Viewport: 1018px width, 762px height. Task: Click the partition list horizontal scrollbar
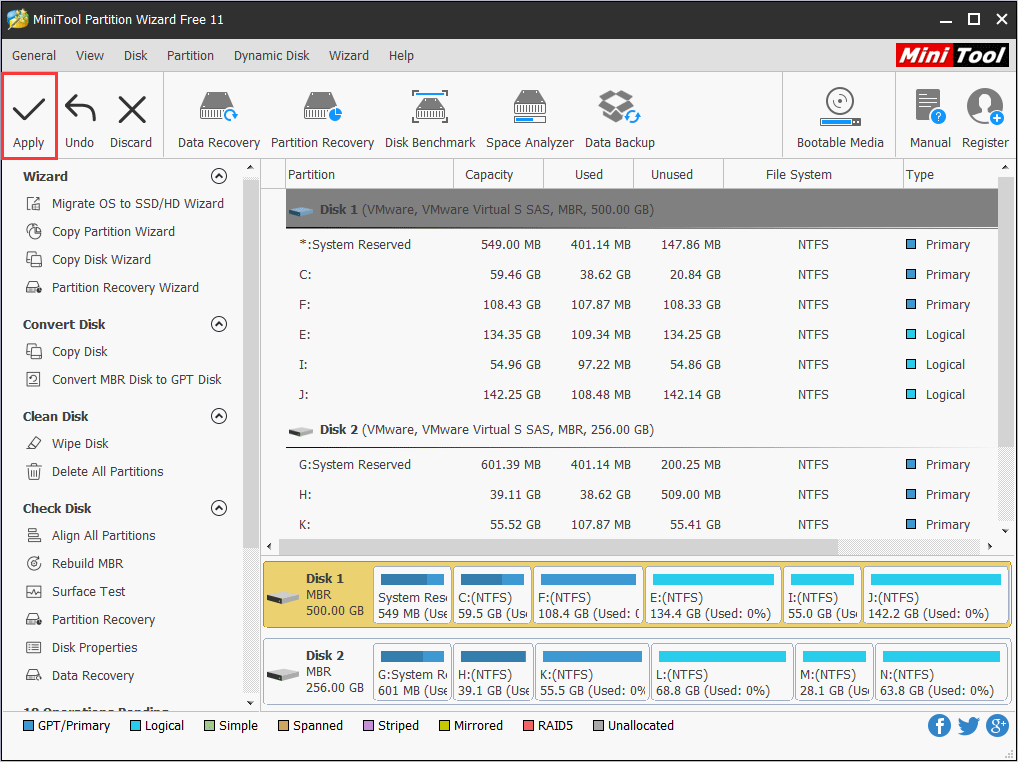coord(558,547)
